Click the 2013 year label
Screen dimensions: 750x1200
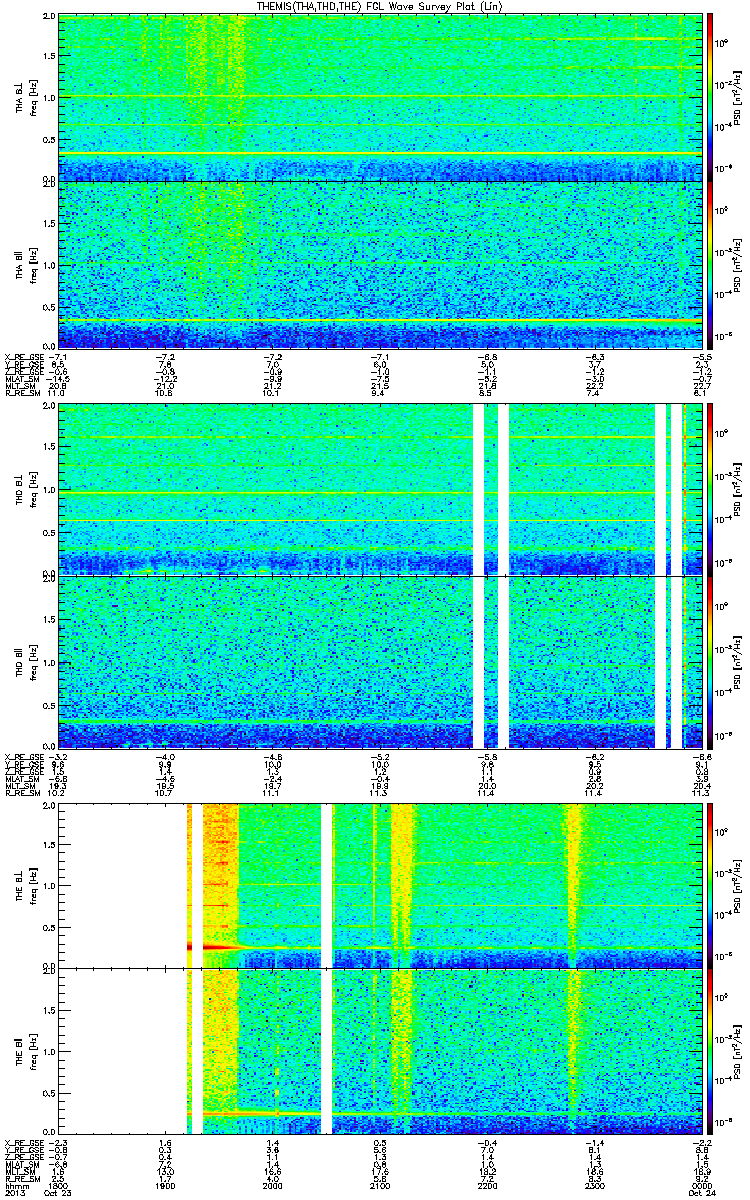[14, 1194]
